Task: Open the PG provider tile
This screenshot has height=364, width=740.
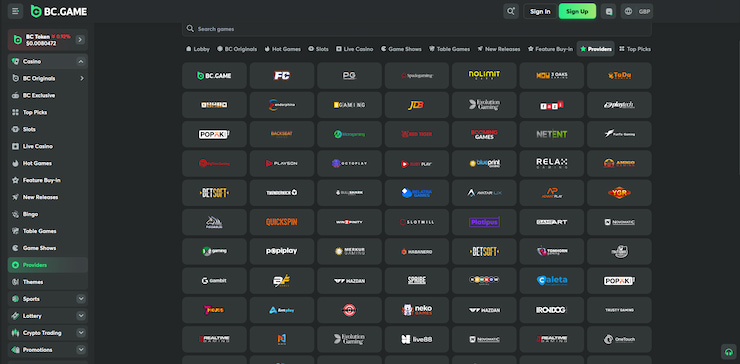Action: [x=349, y=76]
